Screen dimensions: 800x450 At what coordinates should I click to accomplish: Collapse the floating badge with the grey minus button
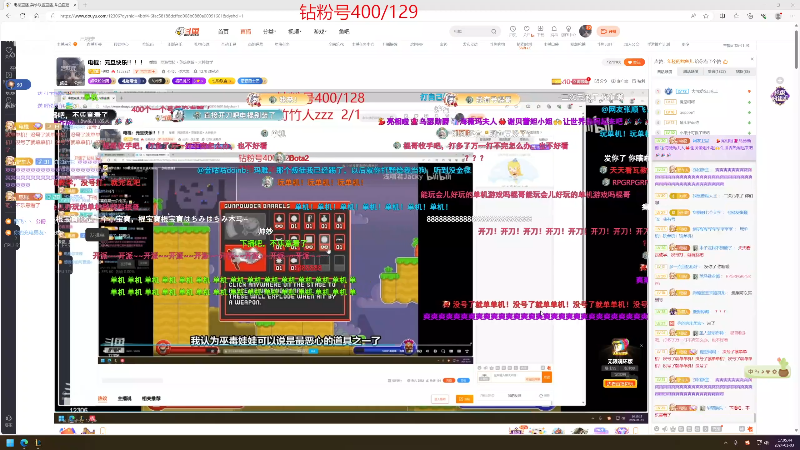click(780, 81)
